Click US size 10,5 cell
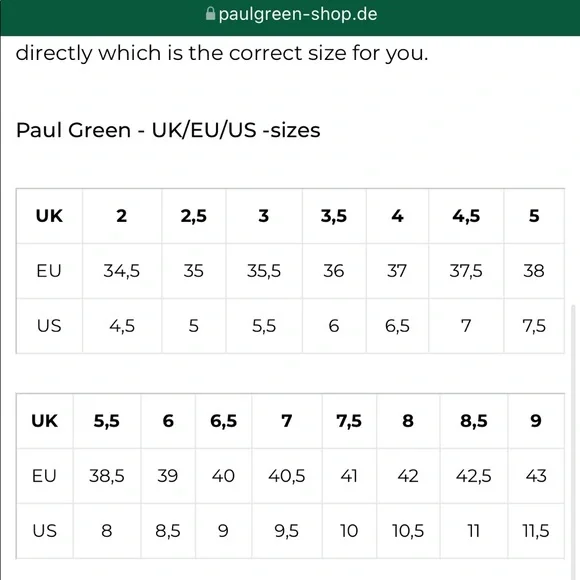Image resolution: width=580 pixels, height=580 pixels. pyautogui.click(x=408, y=531)
